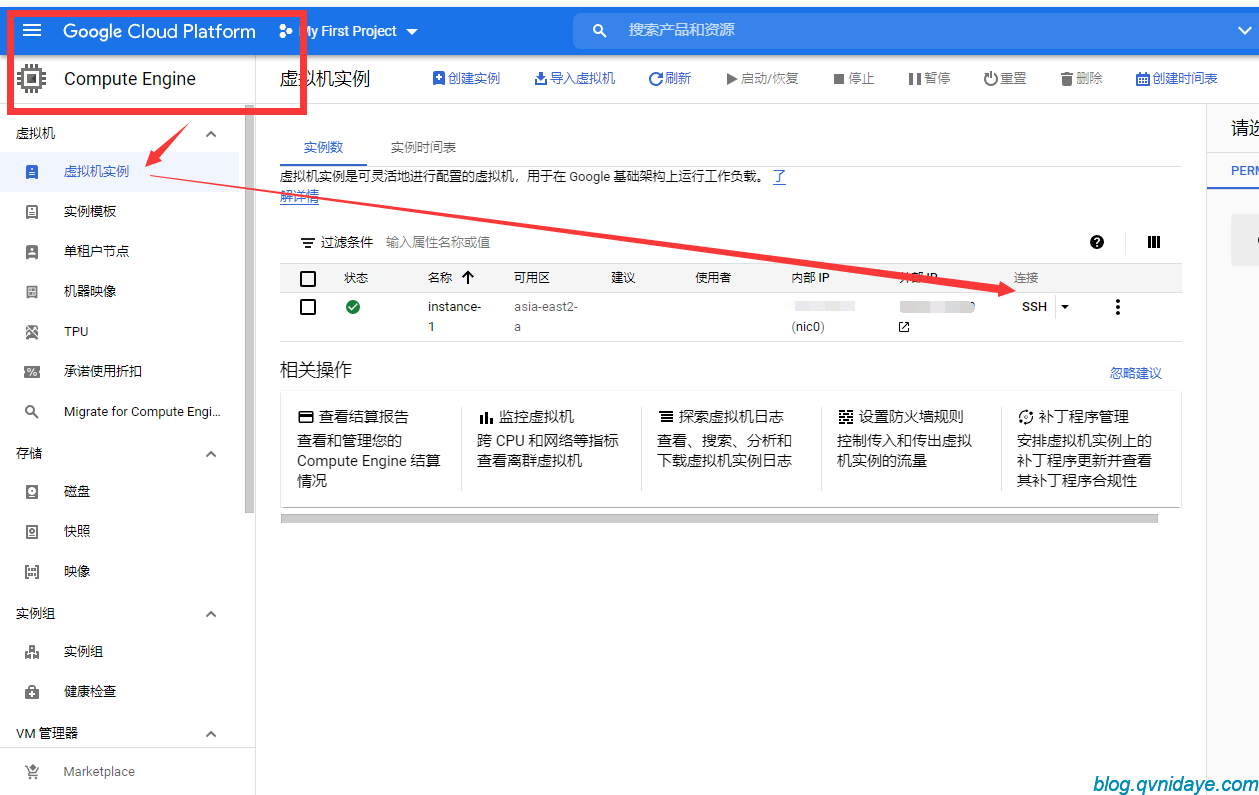Click the 承诺使用折扣 percent icon

click(32, 371)
